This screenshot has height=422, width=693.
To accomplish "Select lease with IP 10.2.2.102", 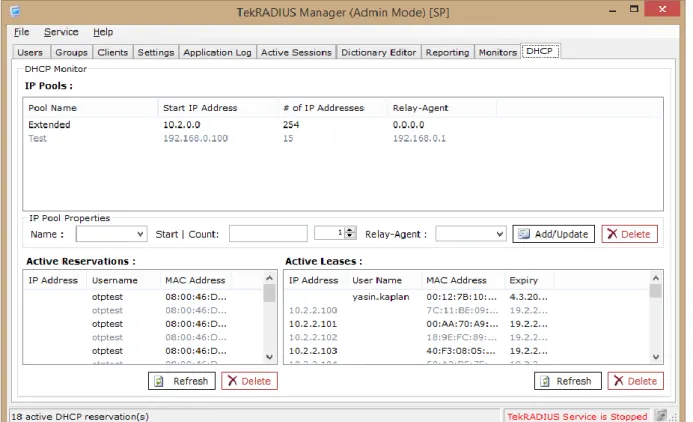I will coord(467,337).
